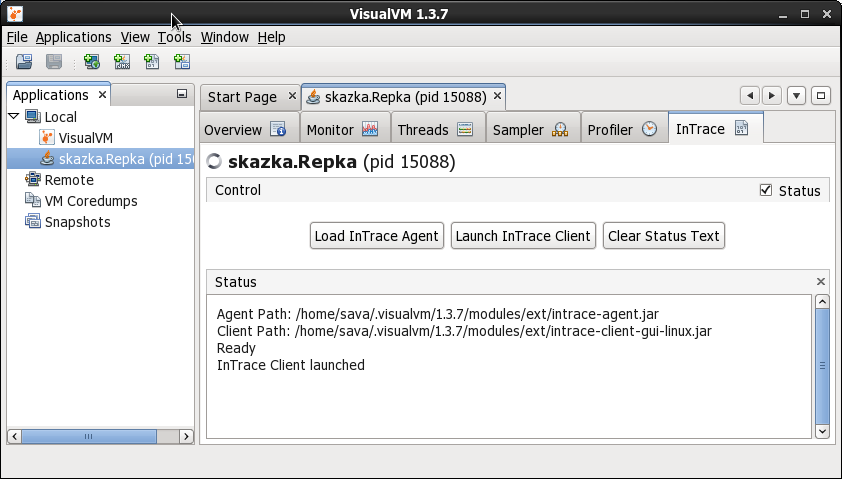This screenshot has height=479, width=842.
Task: Open the Sampler tab
Action: click(533, 129)
